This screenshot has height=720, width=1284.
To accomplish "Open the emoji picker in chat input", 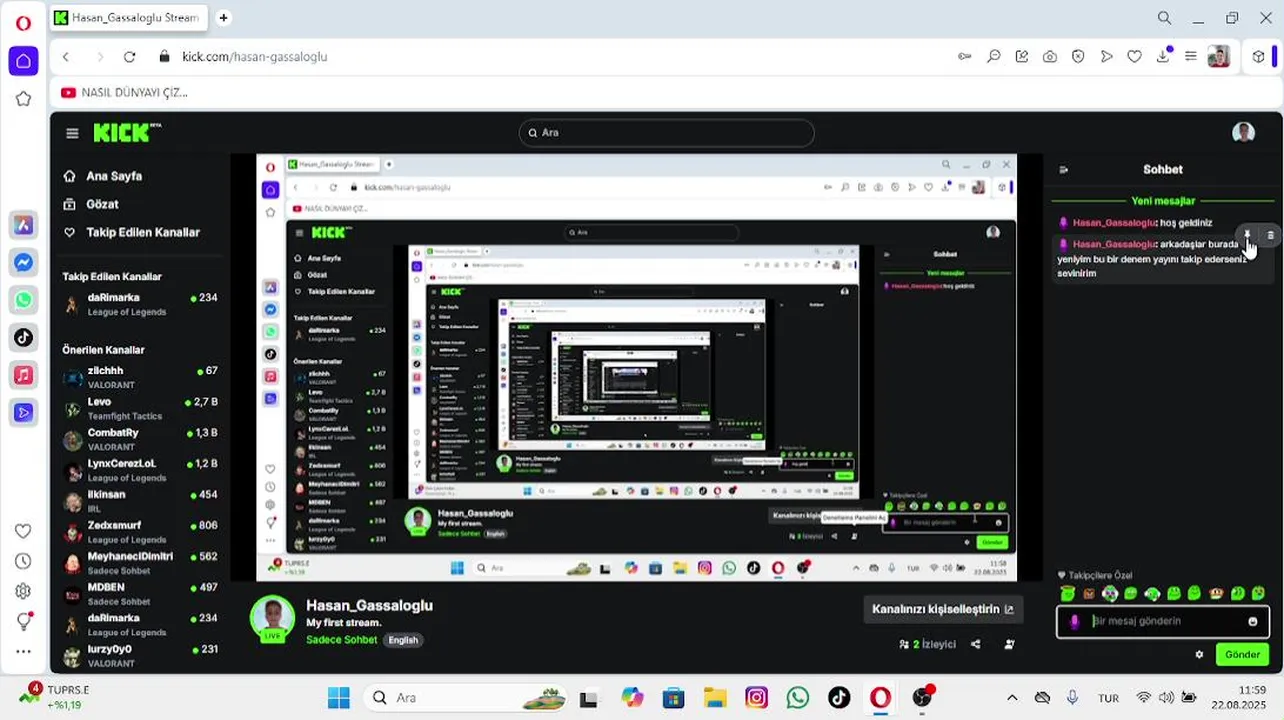I will [1253, 621].
